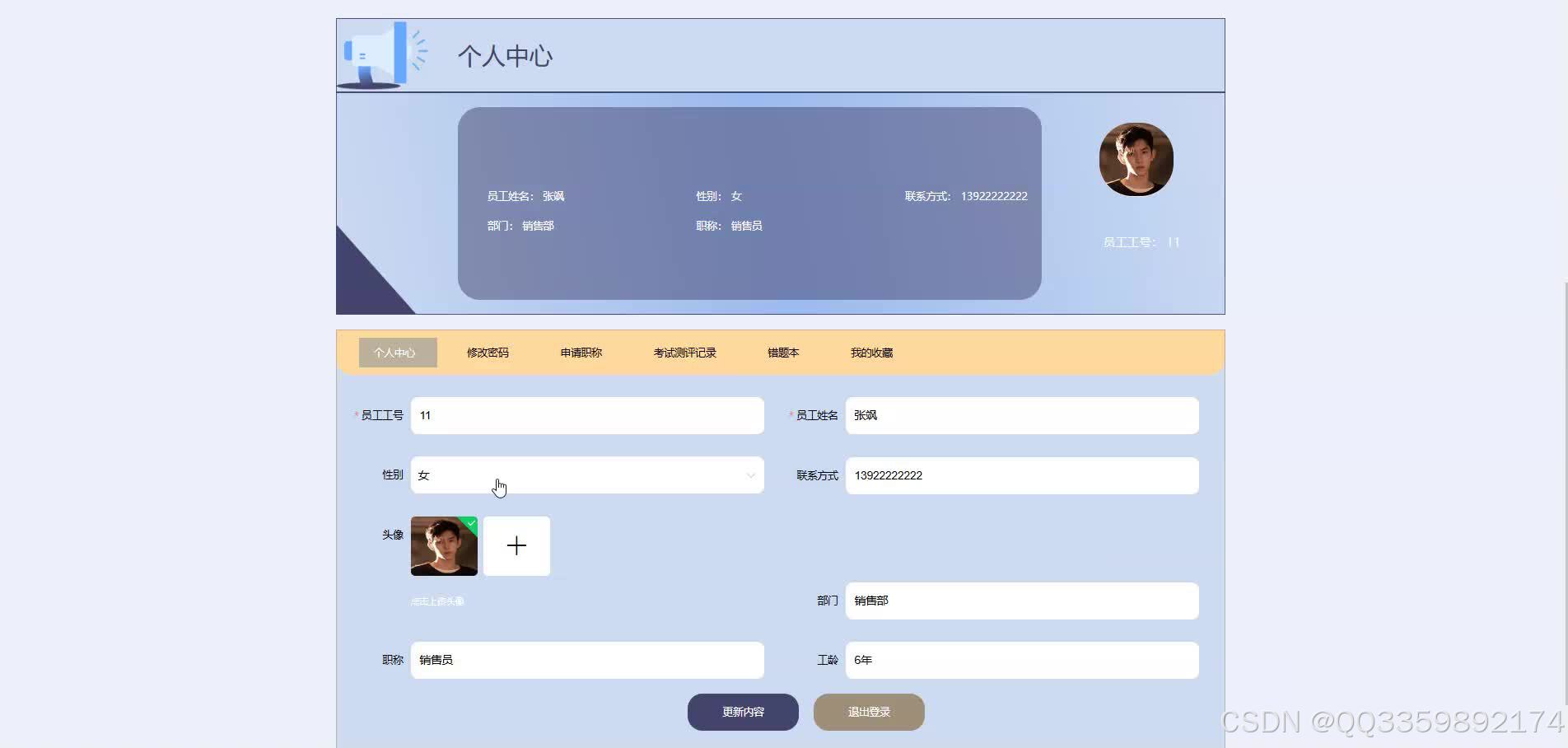Viewport: 1568px width, 748px height.
Task: Click the 个人中心 active tab
Action: click(x=397, y=352)
